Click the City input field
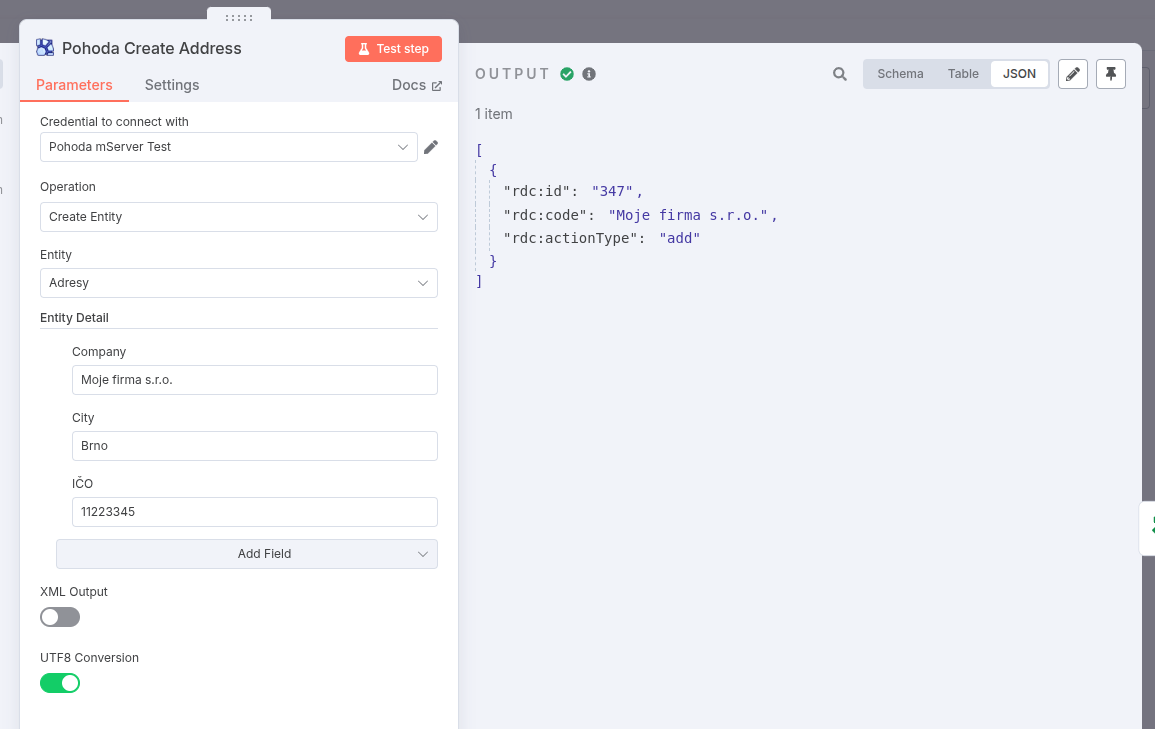Screen dimensions: 1155x729 coord(255,446)
